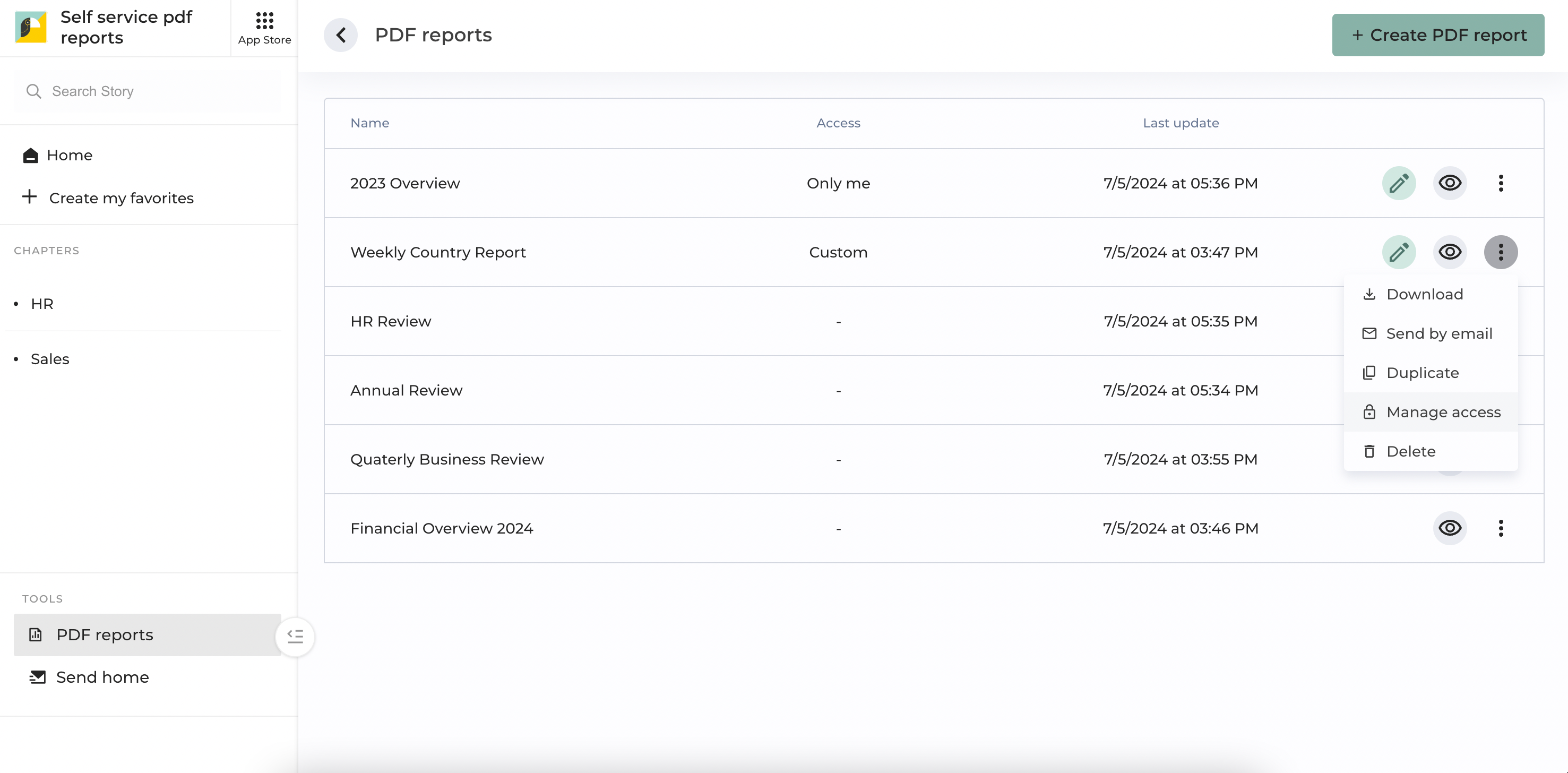Open more options for Financial Overview 2024
Viewport: 1568px width, 773px height.
tap(1501, 528)
